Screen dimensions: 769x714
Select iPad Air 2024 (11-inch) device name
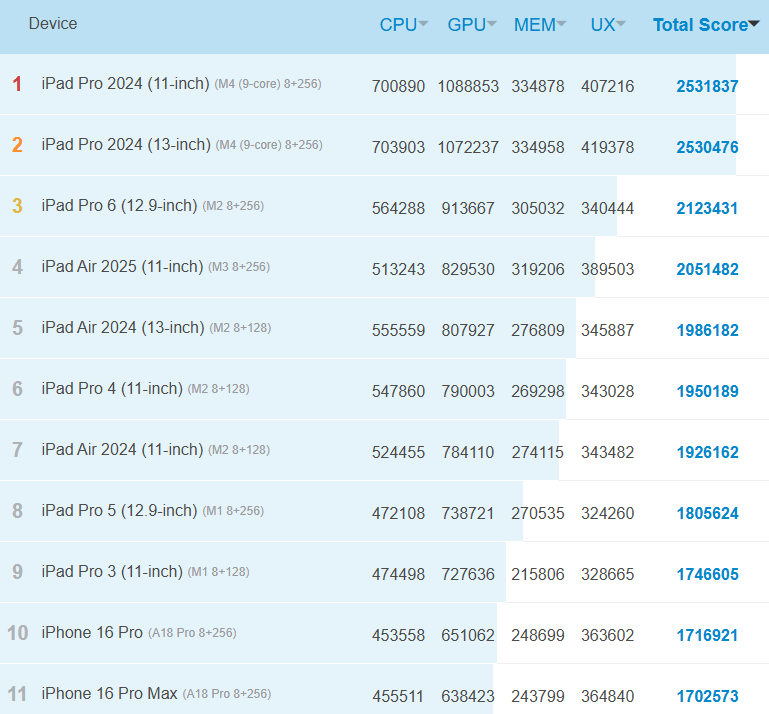[122, 449]
